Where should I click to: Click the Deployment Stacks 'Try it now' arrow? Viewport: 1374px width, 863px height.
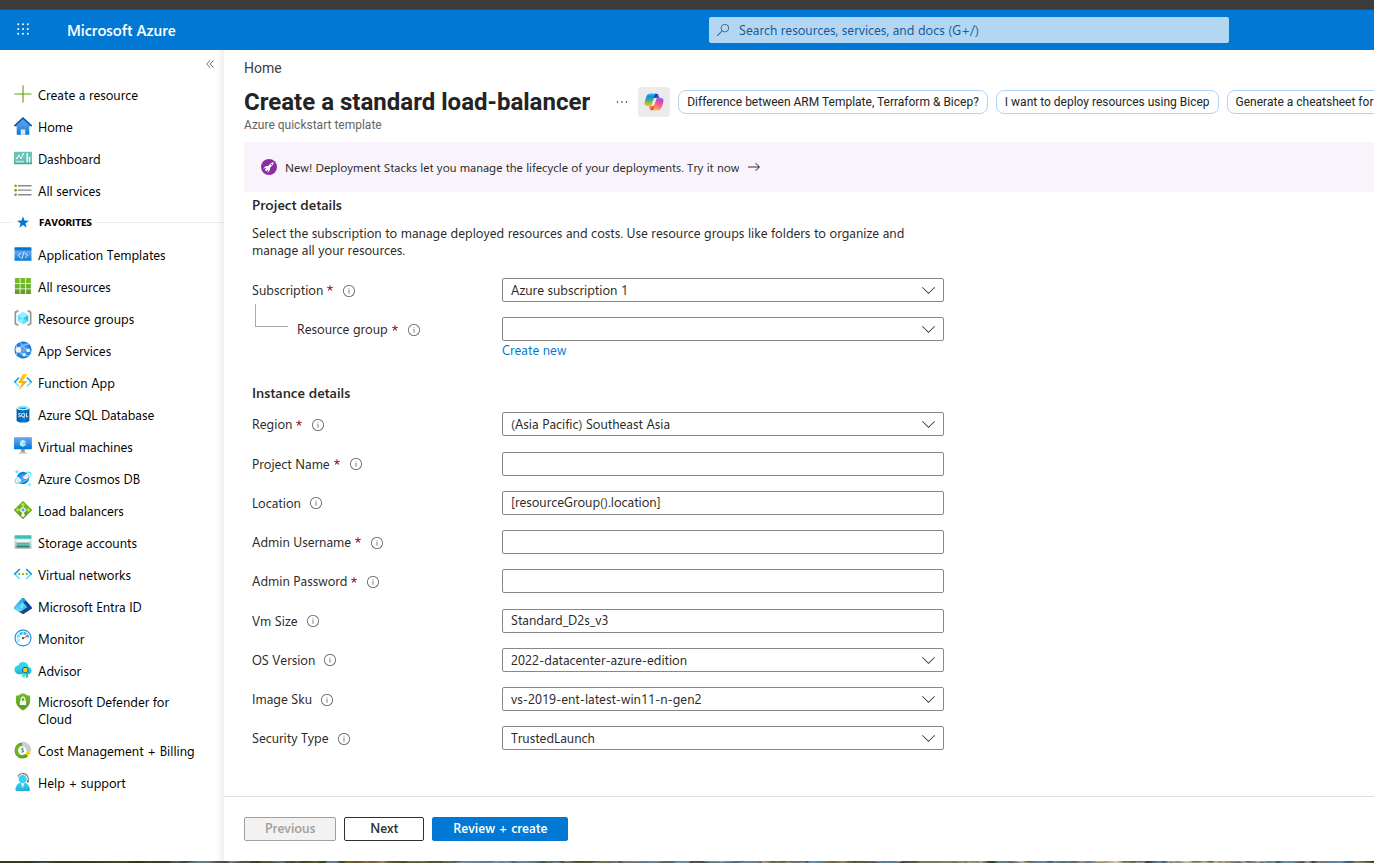(x=754, y=168)
